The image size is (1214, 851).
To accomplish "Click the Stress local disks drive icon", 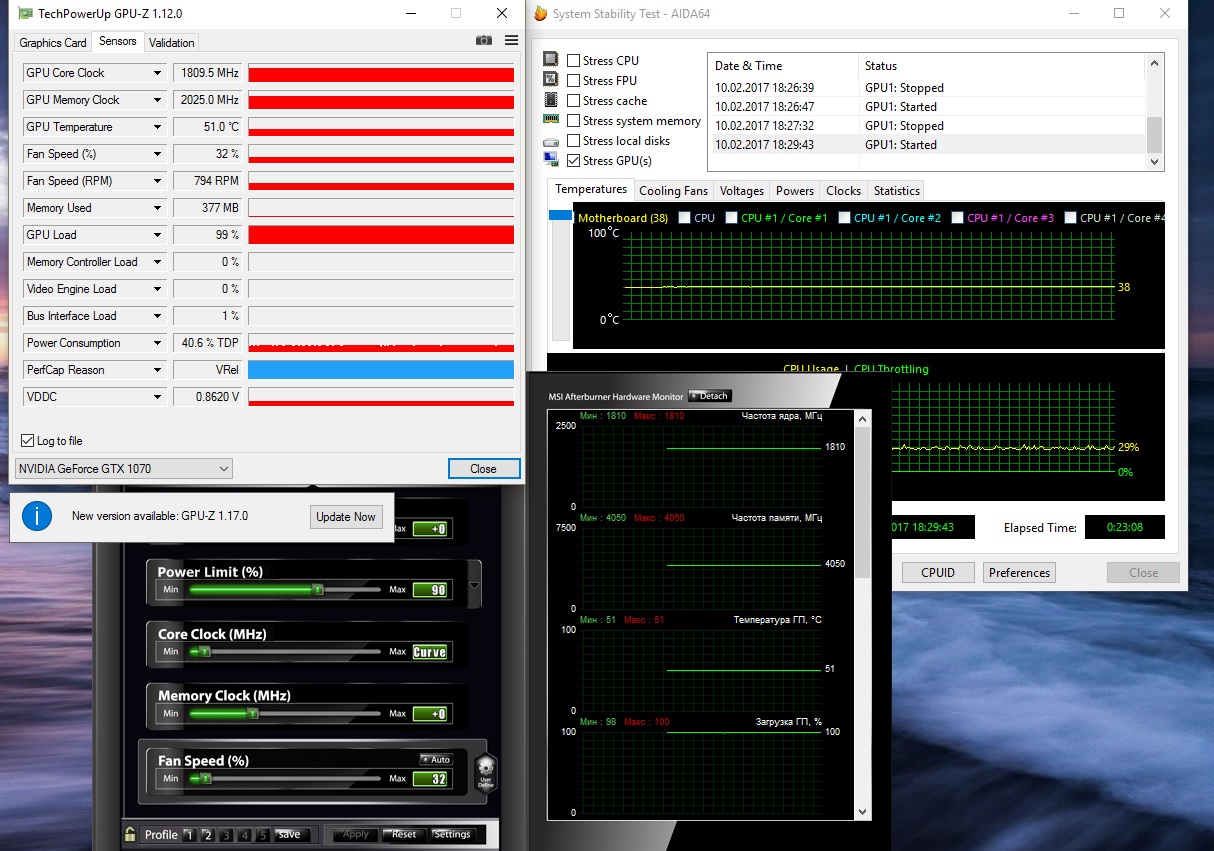I will tap(550, 141).
